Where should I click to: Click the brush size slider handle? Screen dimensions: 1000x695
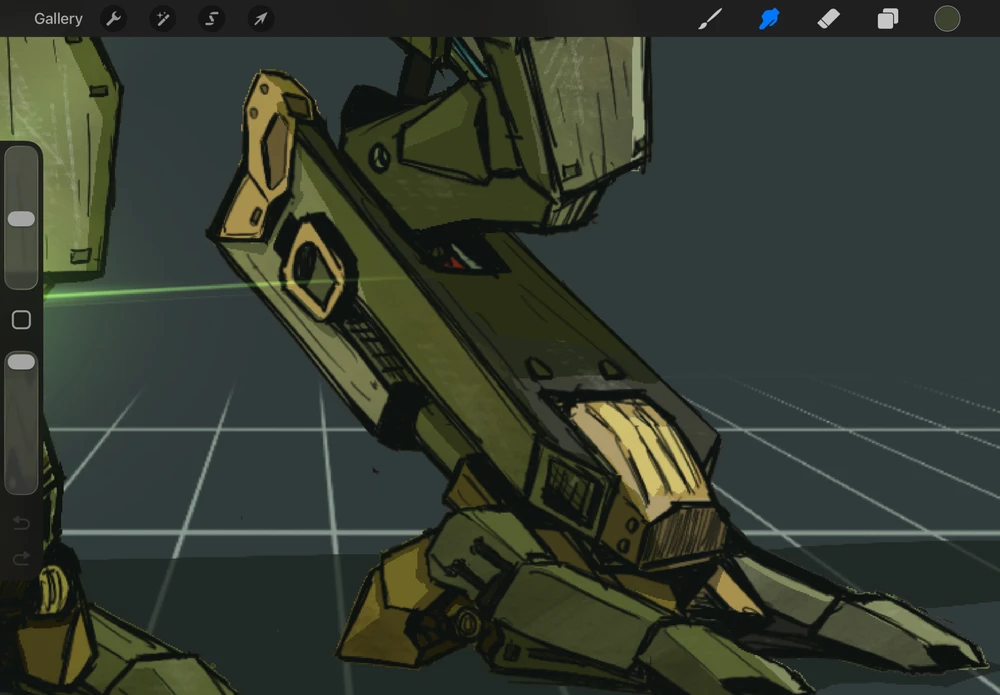pos(21,219)
